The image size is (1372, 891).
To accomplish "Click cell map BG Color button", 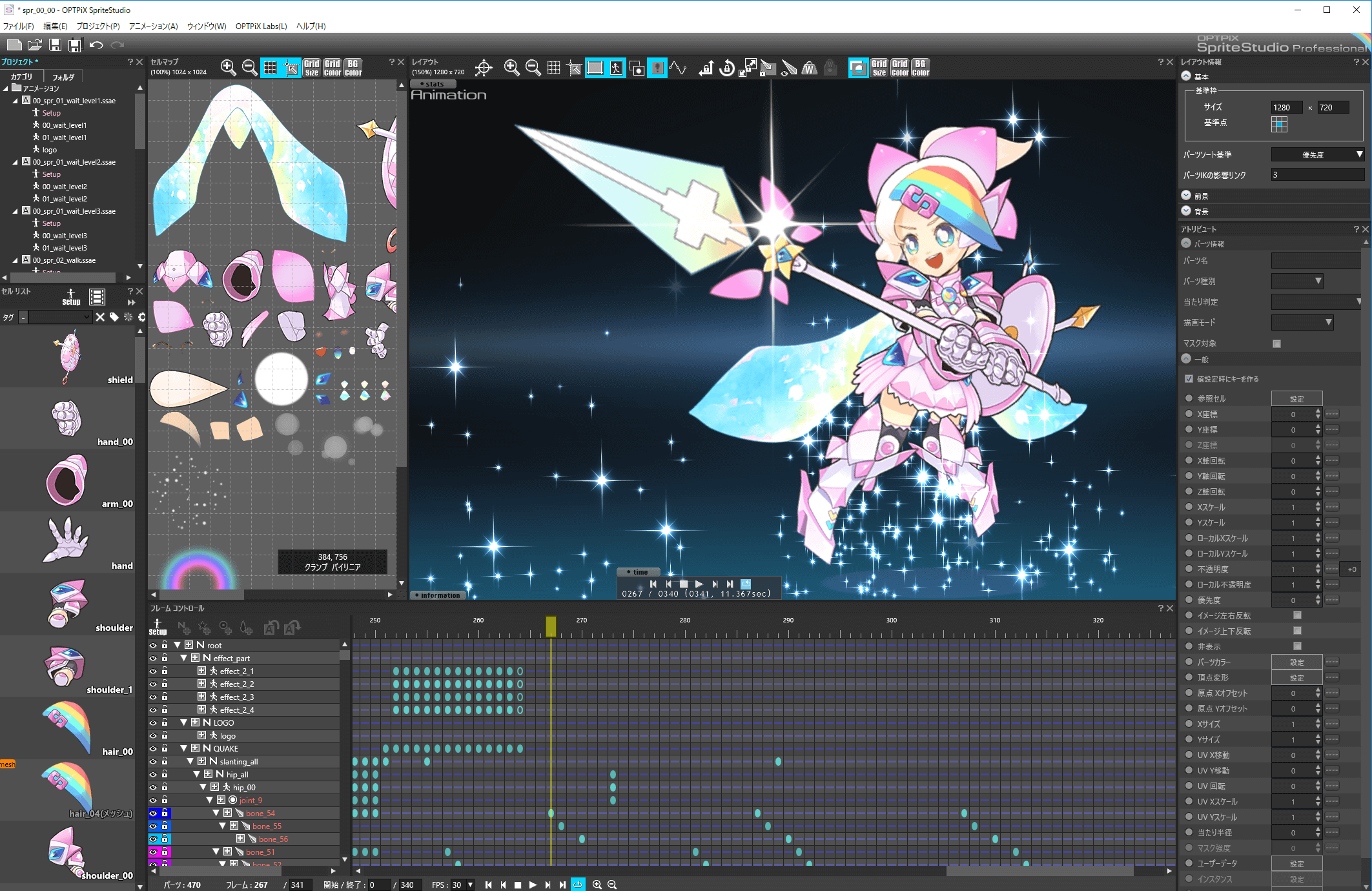I will [x=353, y=67].
